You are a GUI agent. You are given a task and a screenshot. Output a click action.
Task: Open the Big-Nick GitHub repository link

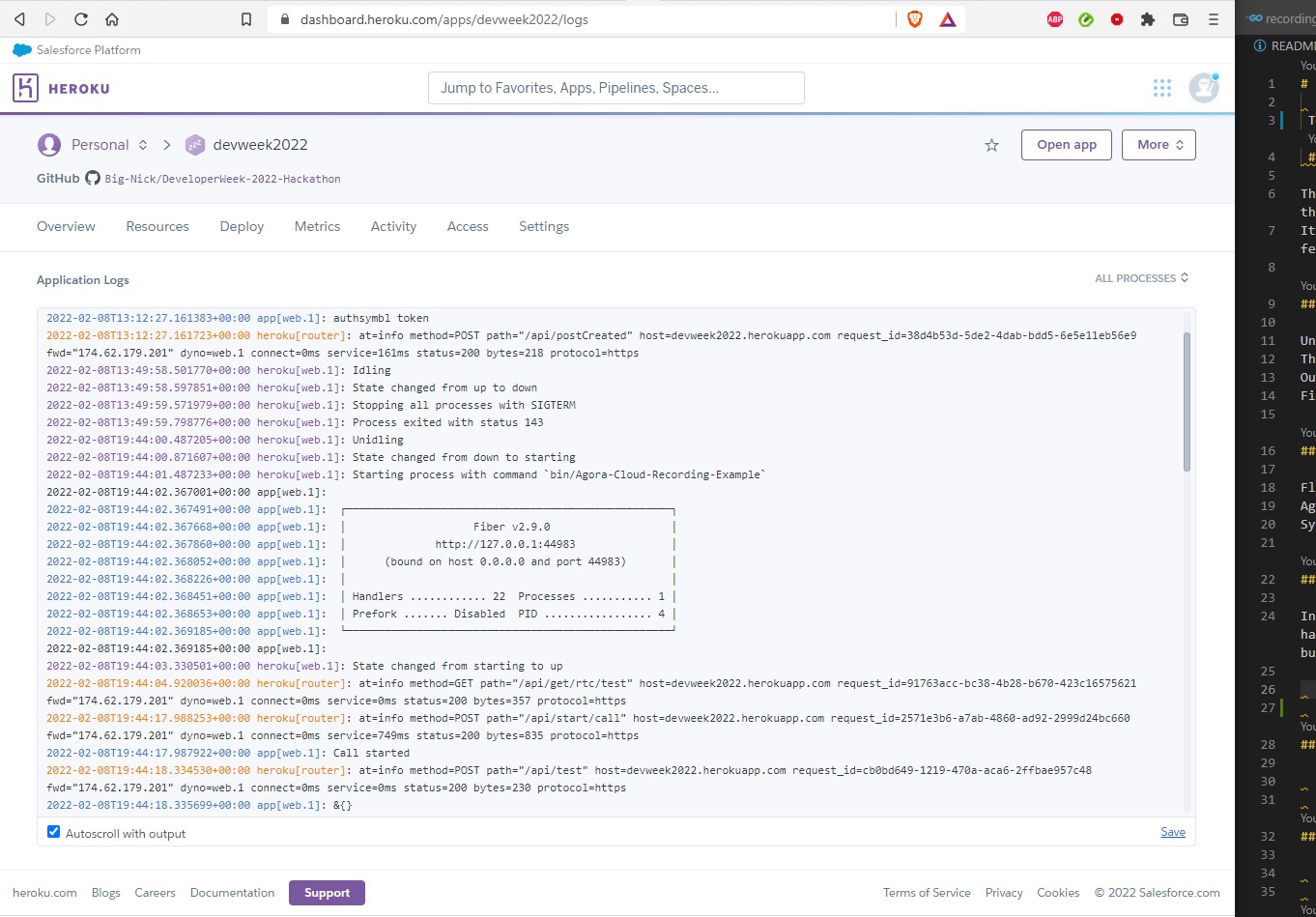tap(222, 179)
